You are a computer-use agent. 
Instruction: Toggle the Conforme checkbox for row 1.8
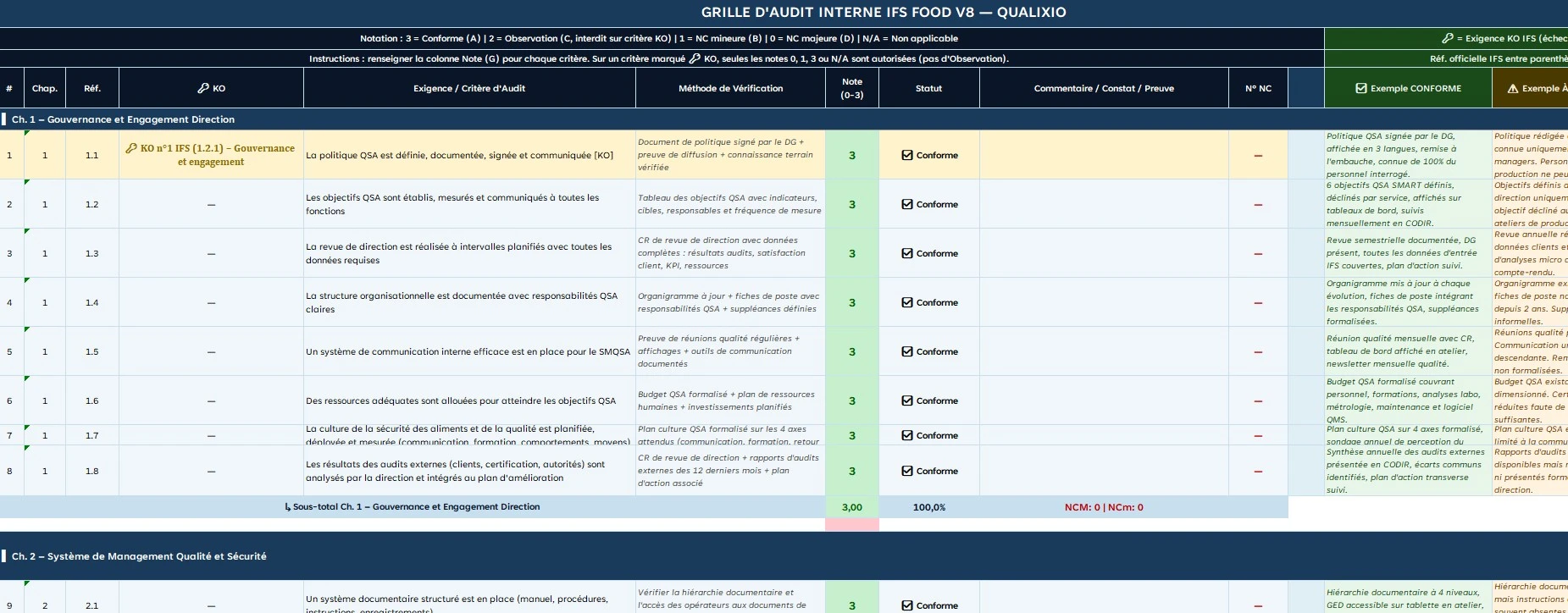coord(907,471)
